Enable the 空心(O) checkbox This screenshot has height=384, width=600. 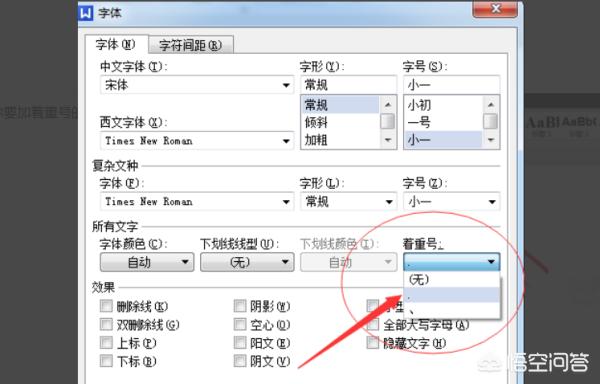pyautogui.click(x=240, y=324)
